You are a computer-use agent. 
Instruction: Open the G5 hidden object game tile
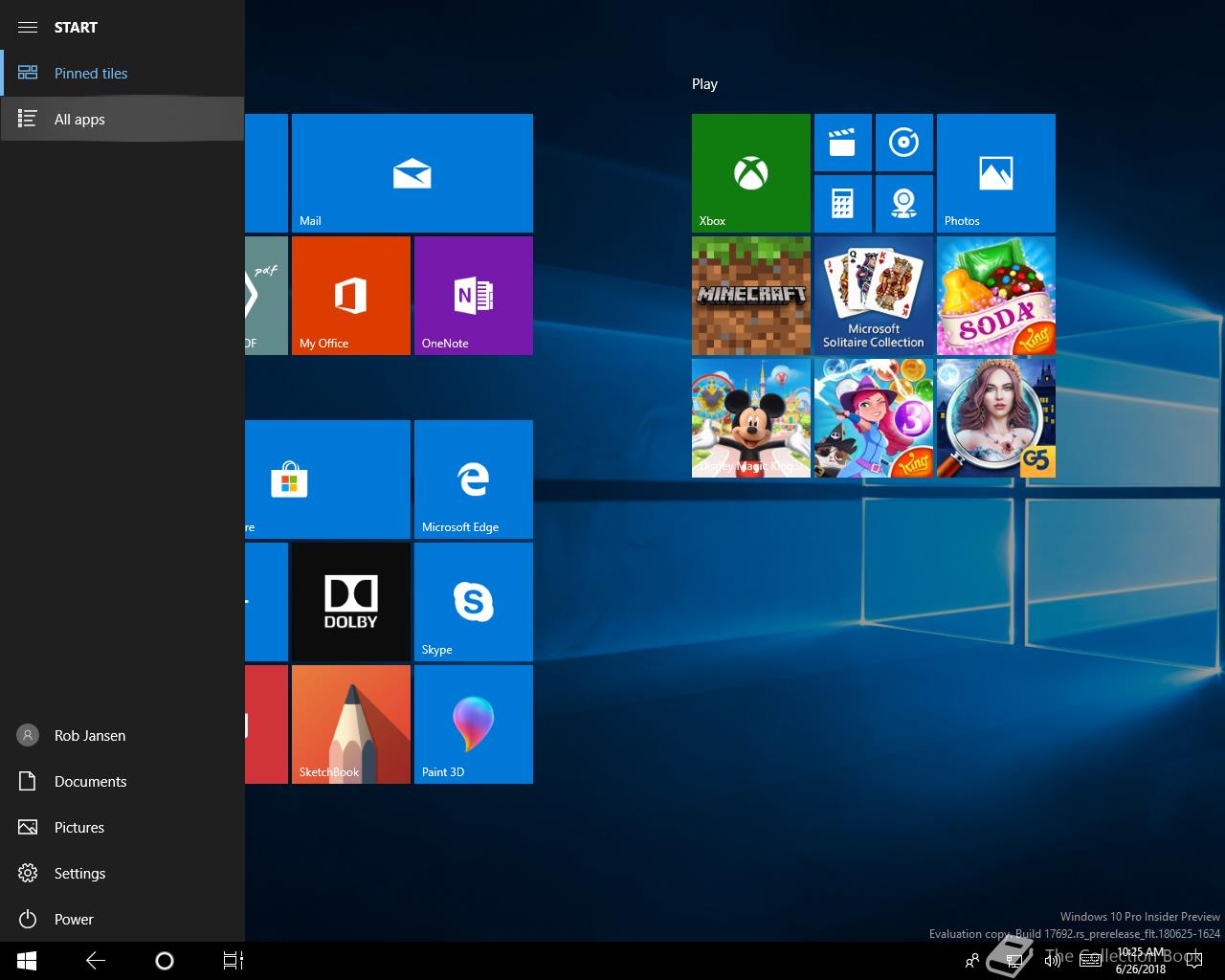(x=995, y=417)
